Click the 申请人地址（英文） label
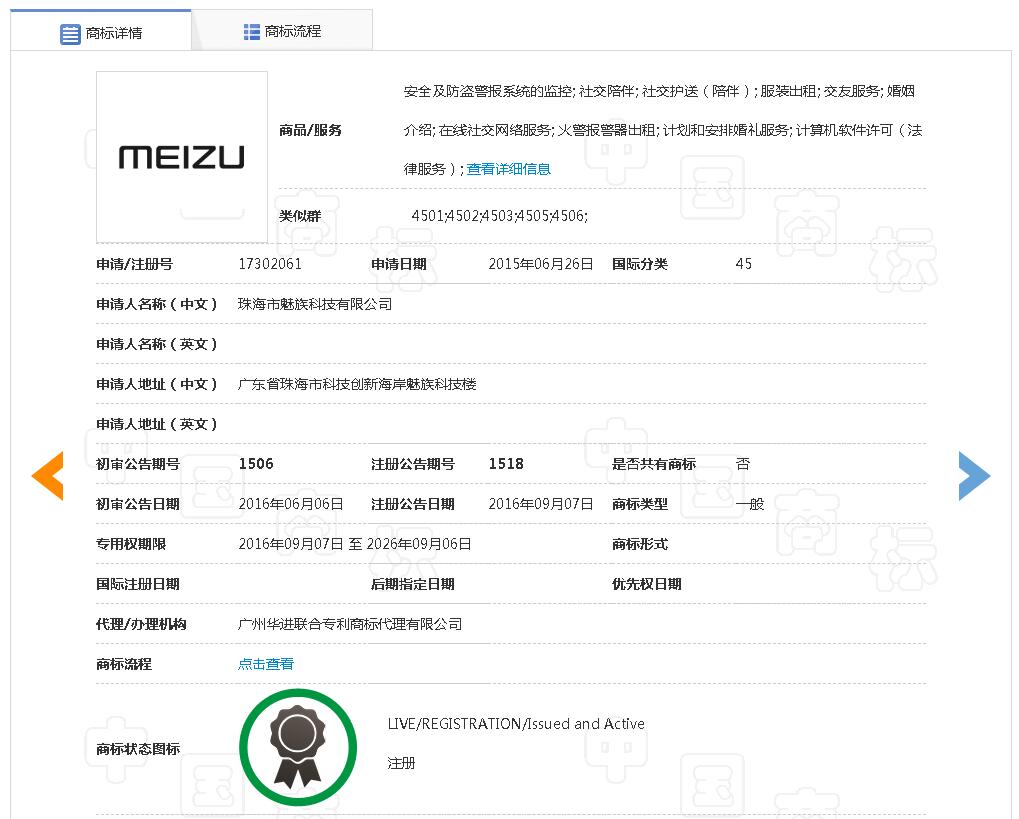 point(157,424)
